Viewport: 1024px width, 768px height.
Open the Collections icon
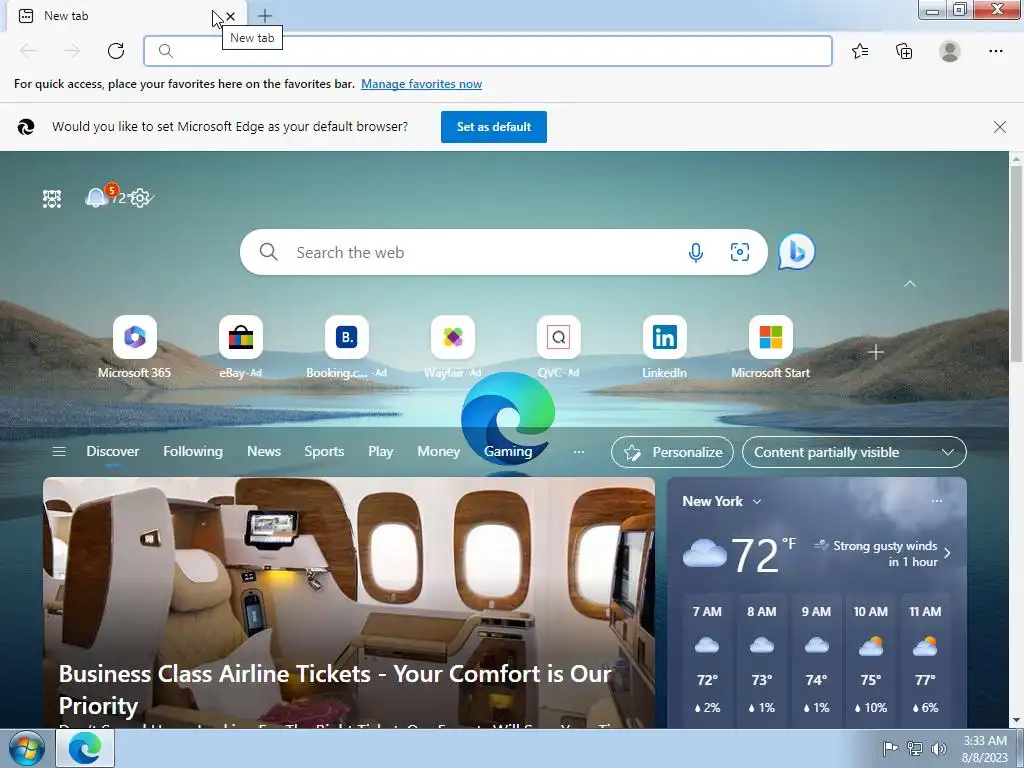(904, 51)
